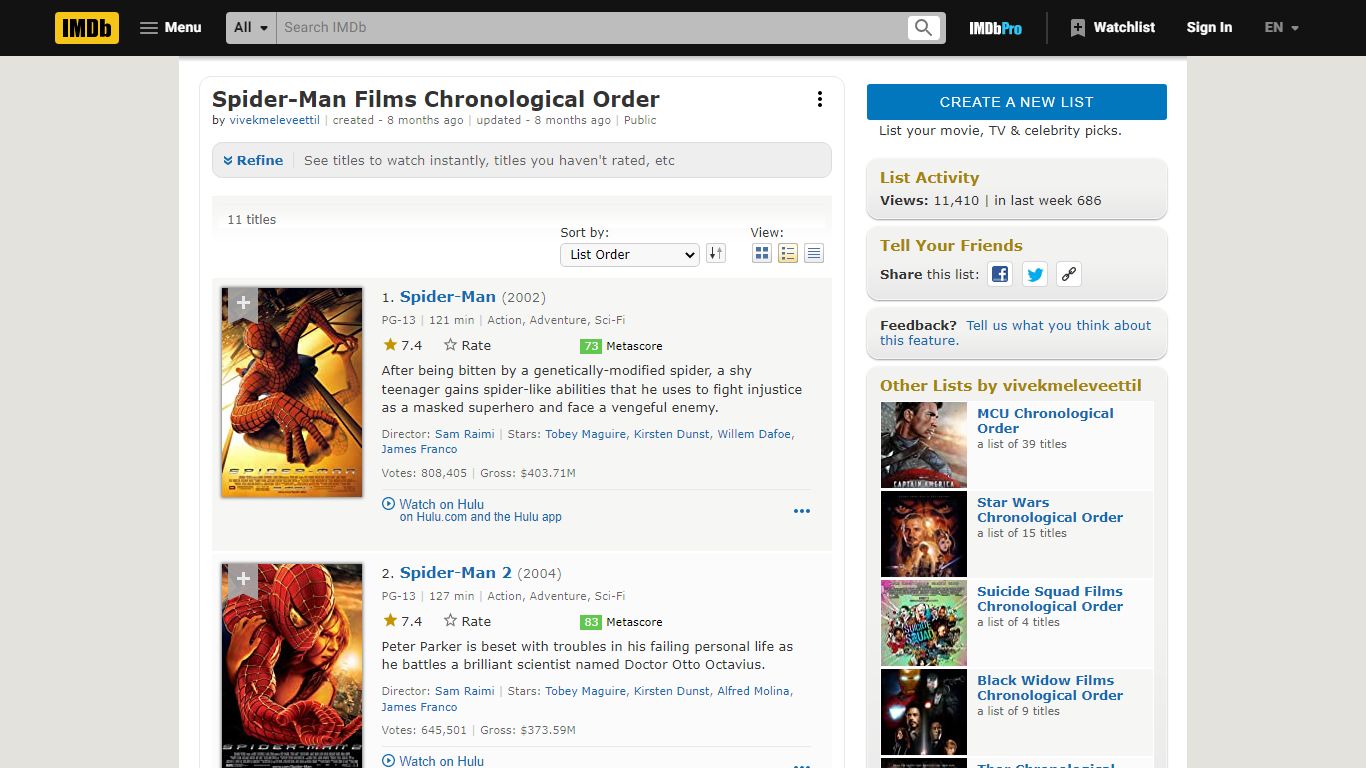
Task: Click the 83 Metascore badge
Action: click(x=591, y=622)
